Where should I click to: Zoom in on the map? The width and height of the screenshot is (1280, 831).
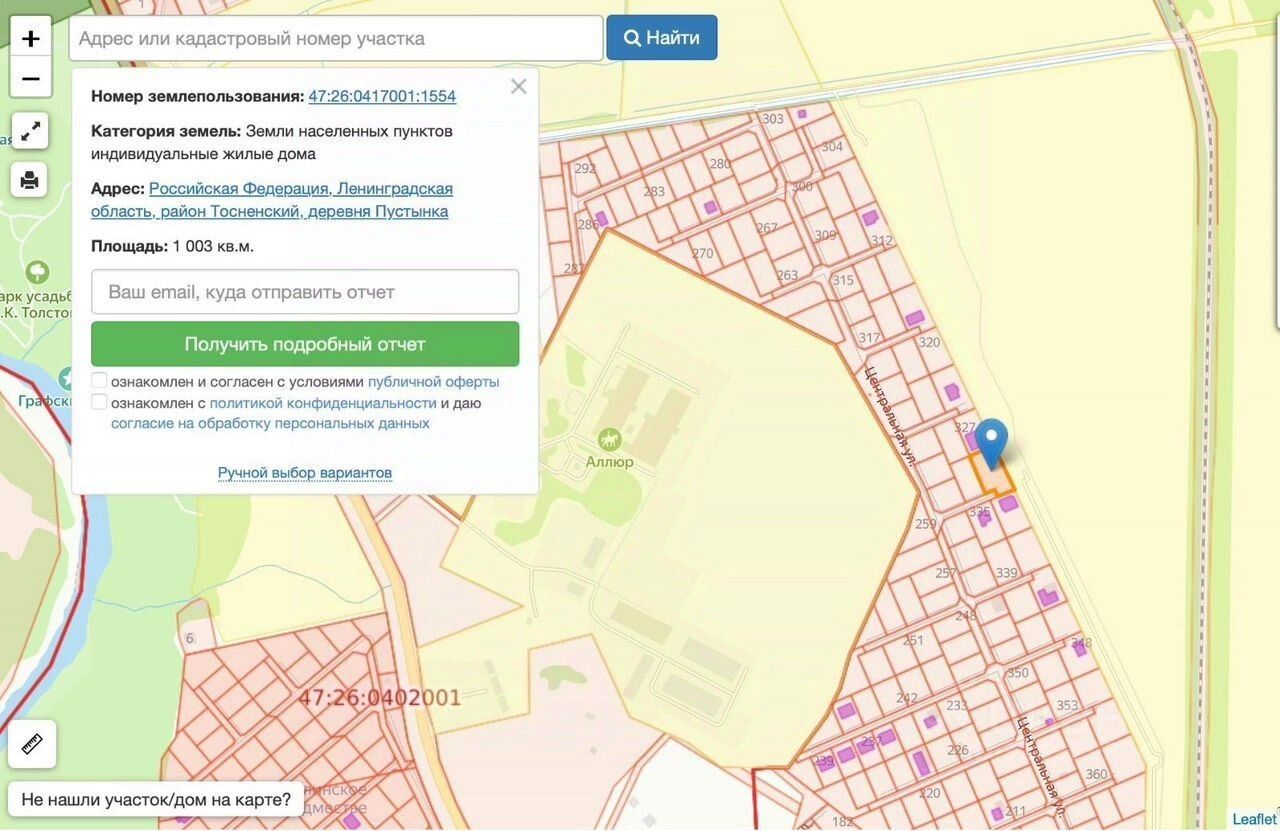(x=31, y=39)
